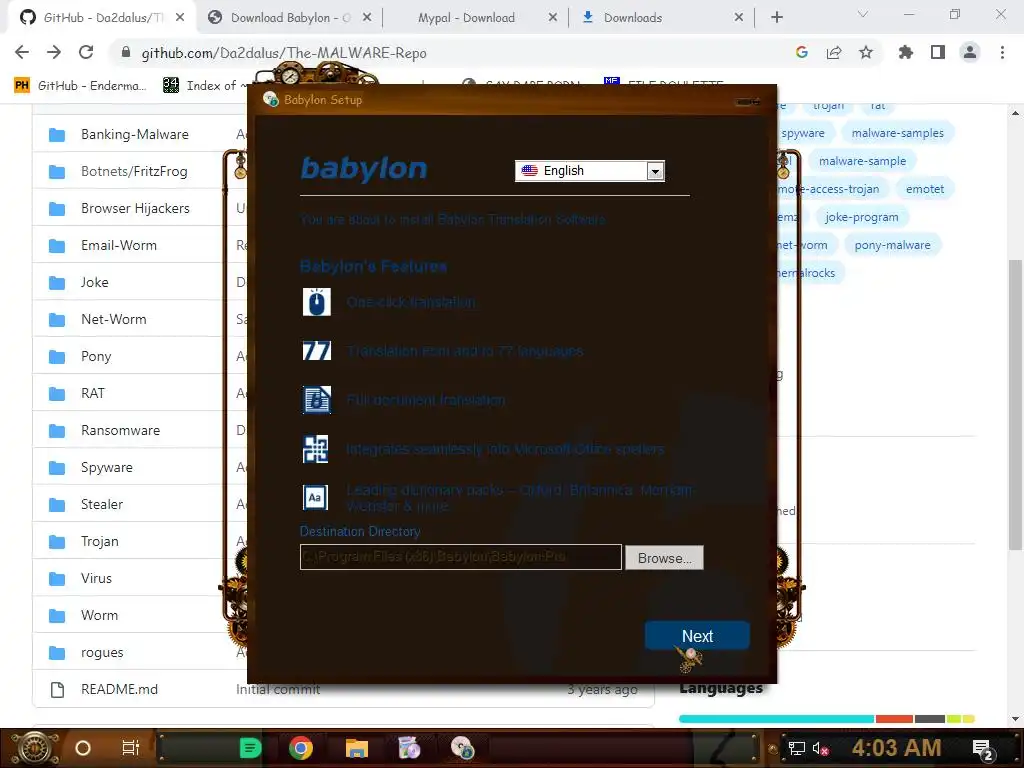The image size is (1024, 768).
Task: Open the Joke folder
Action: point(95,282)
